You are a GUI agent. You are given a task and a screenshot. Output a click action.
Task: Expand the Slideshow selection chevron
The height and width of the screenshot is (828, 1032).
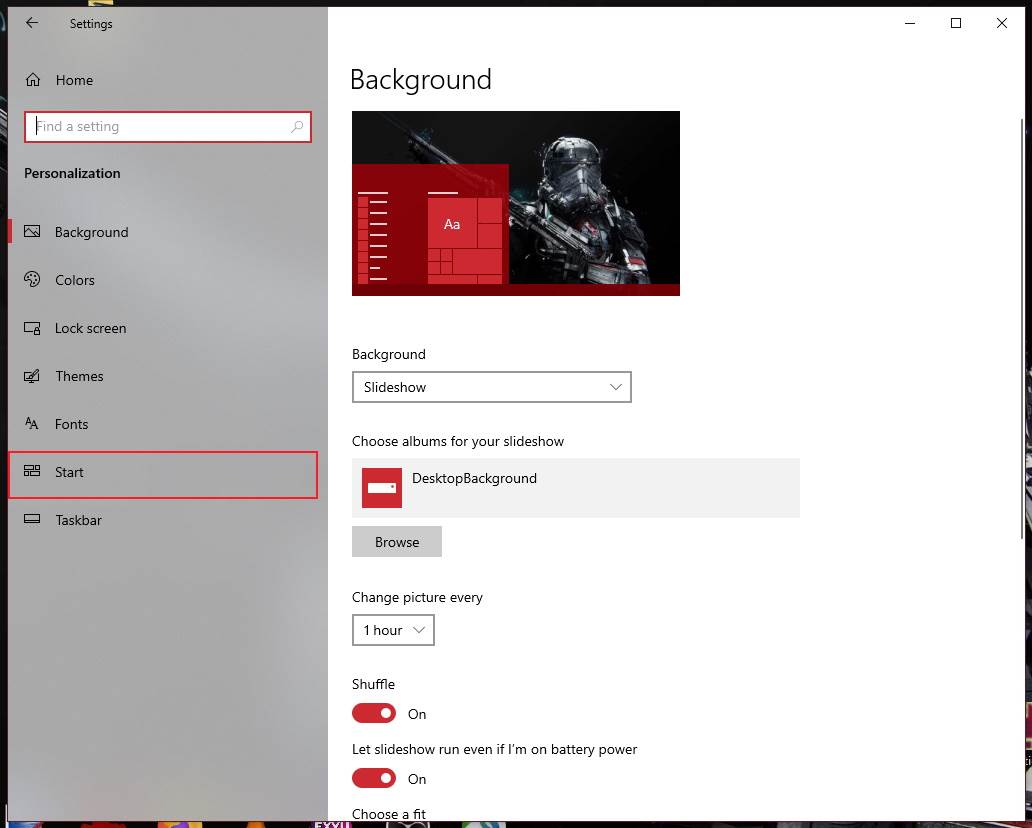[x=616, y=387]
